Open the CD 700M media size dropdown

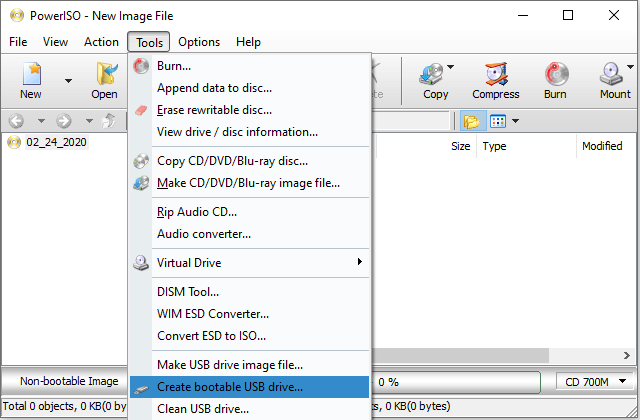(x=596, y=382)
